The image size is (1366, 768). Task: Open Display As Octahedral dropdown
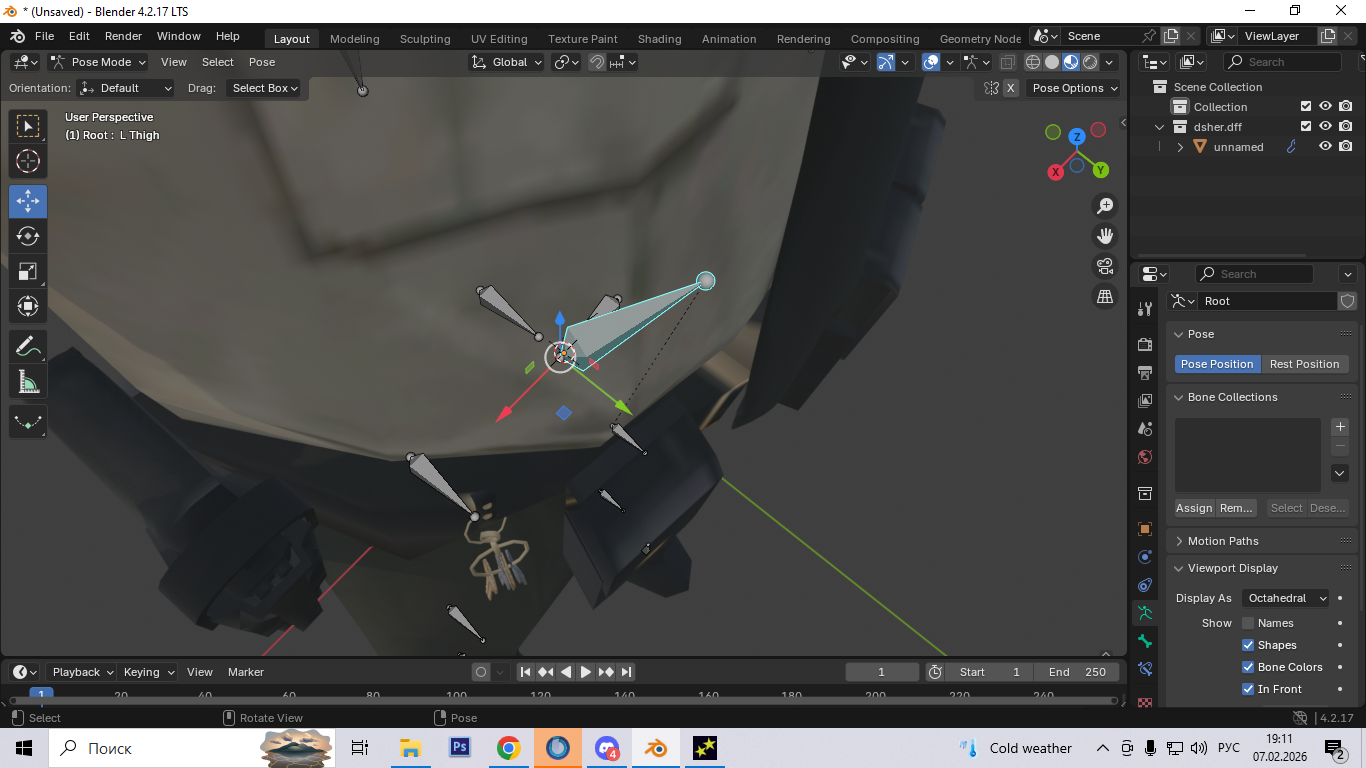(x=1286, y=598)
